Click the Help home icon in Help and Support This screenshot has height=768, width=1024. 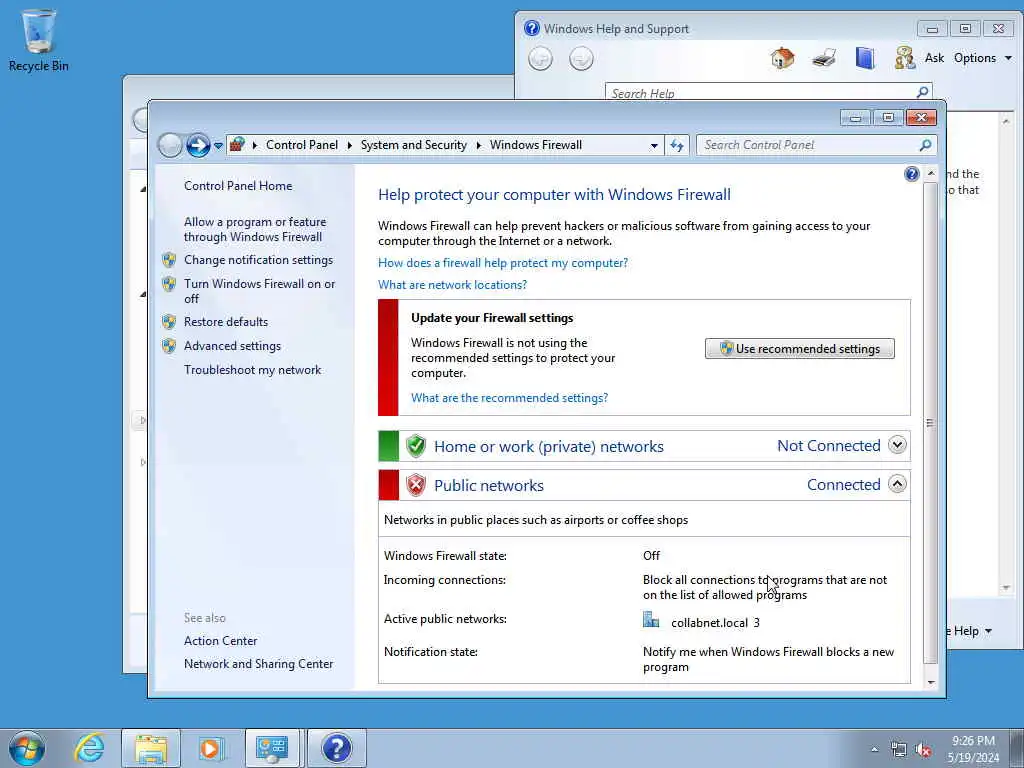(782, 58)
